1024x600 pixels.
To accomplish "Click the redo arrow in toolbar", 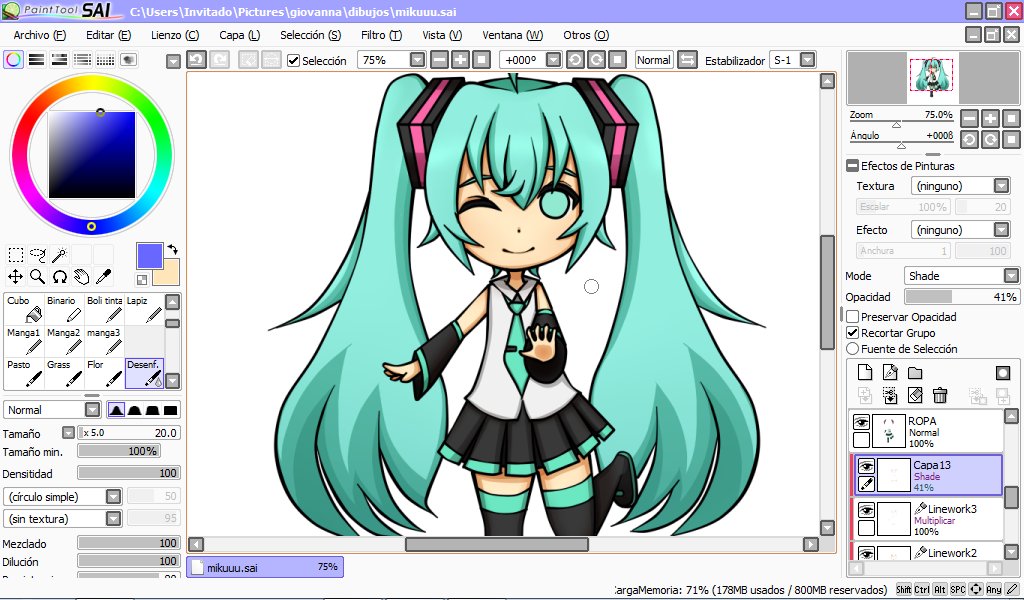I will tap(219, 60).
